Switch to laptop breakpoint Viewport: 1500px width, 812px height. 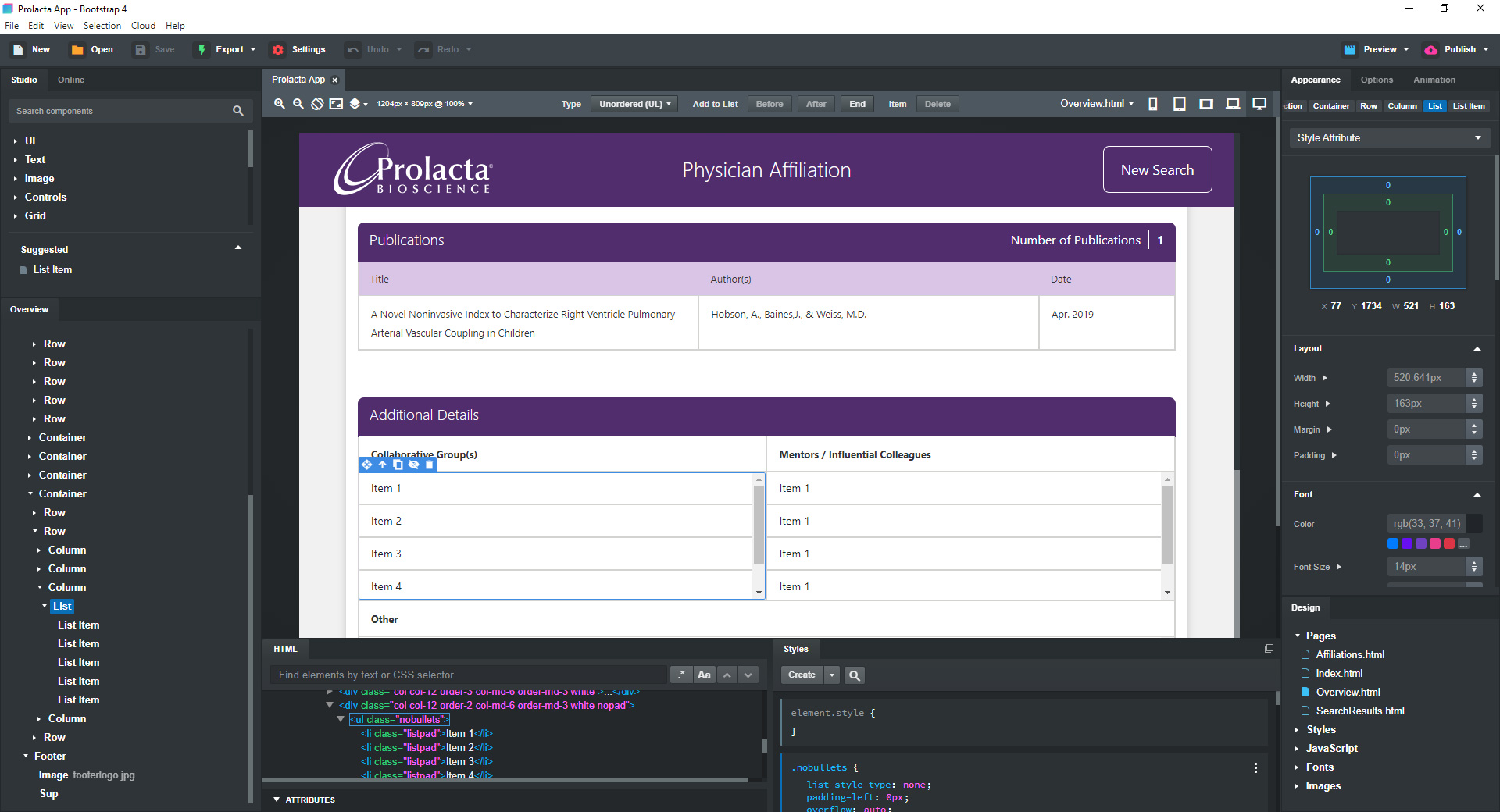point(1233,104)
